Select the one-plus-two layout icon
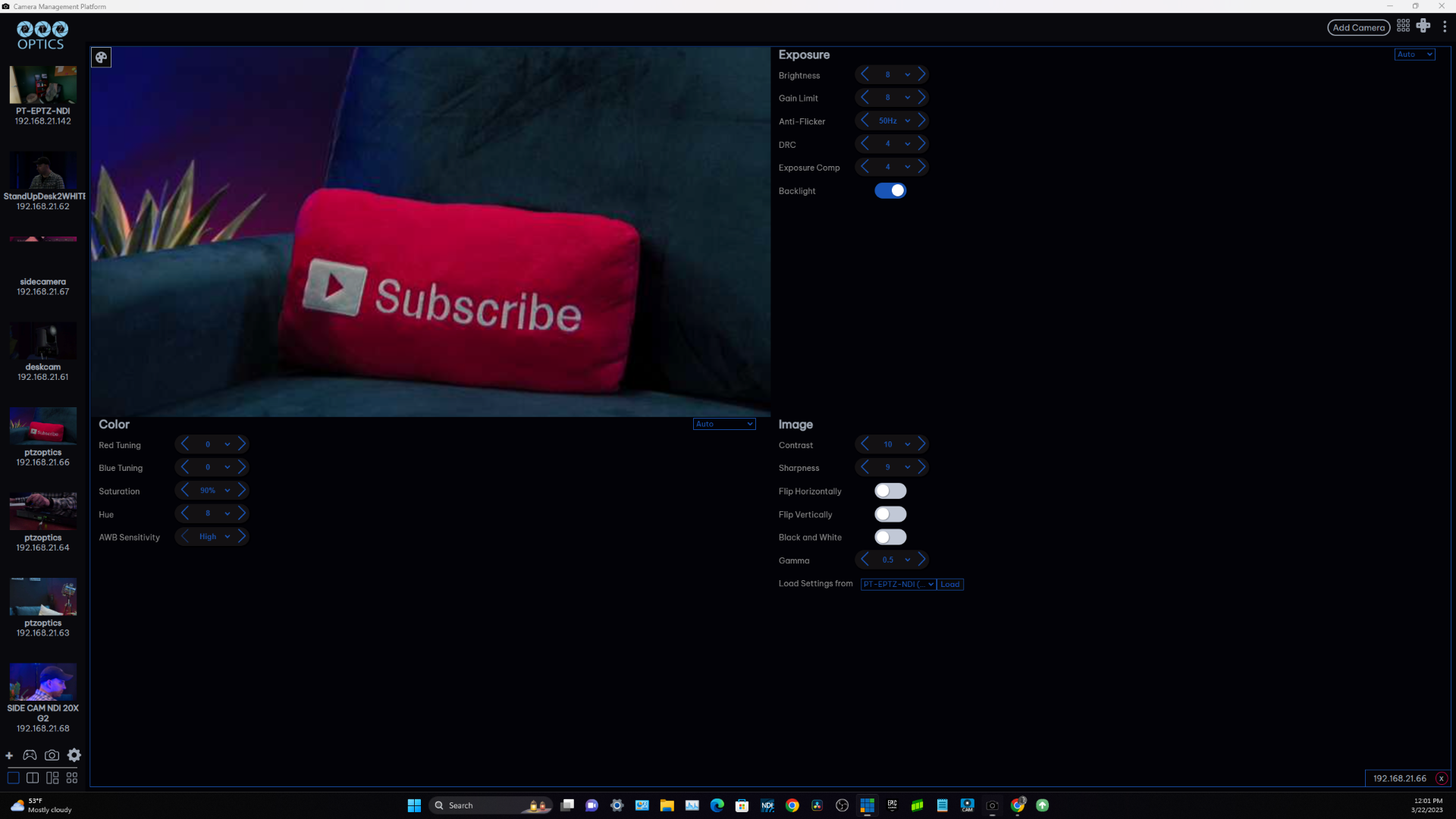Viewport: 1456px width, 819px height. [x=52, y=778]
